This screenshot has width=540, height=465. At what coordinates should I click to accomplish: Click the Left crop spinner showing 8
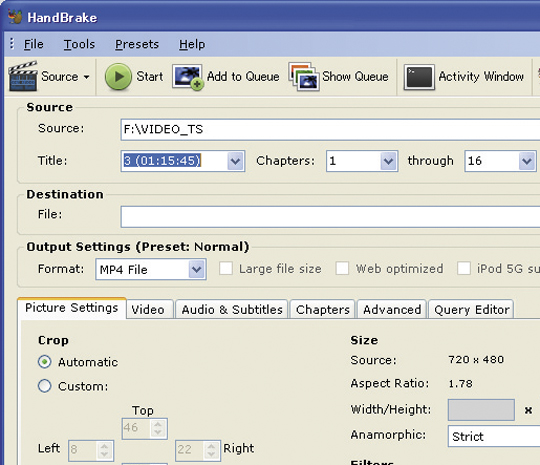[x=91, y=450]
